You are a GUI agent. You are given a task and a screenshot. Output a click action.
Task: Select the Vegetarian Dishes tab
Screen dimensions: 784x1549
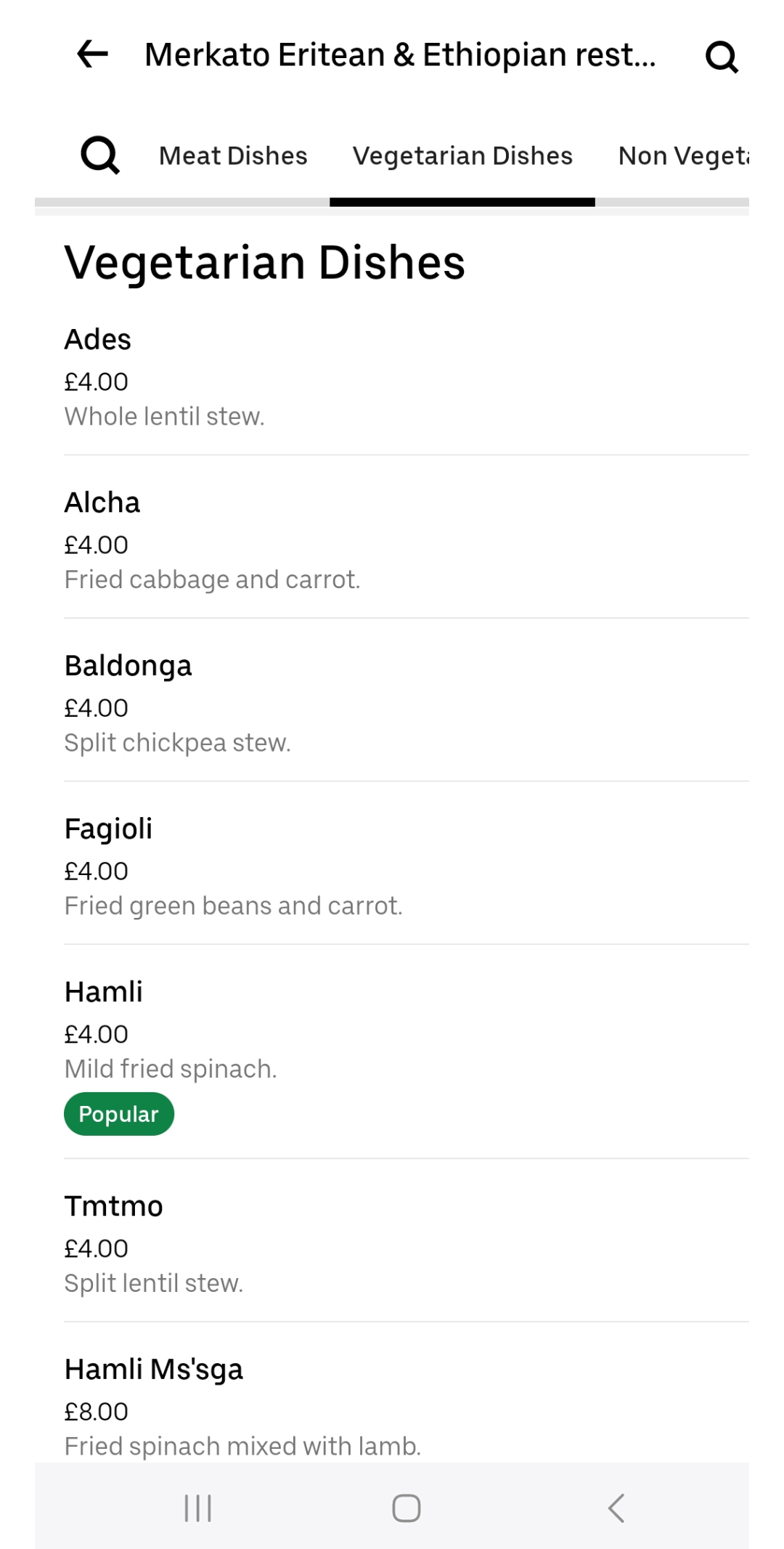(x=462, y=156)
